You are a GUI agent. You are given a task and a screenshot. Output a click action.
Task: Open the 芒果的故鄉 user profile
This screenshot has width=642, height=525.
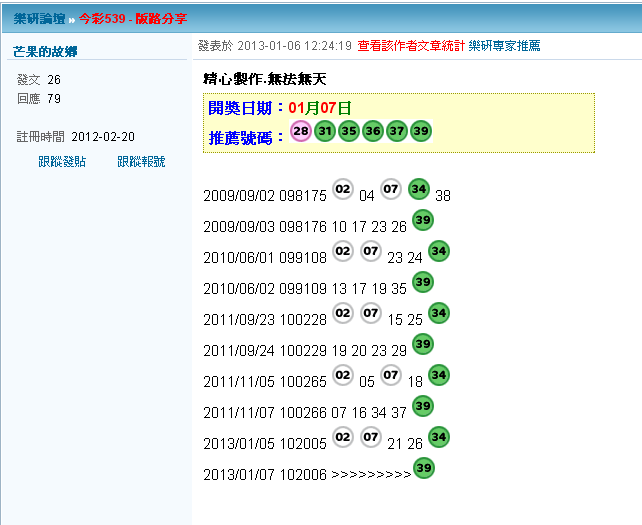tap(45, 51)
